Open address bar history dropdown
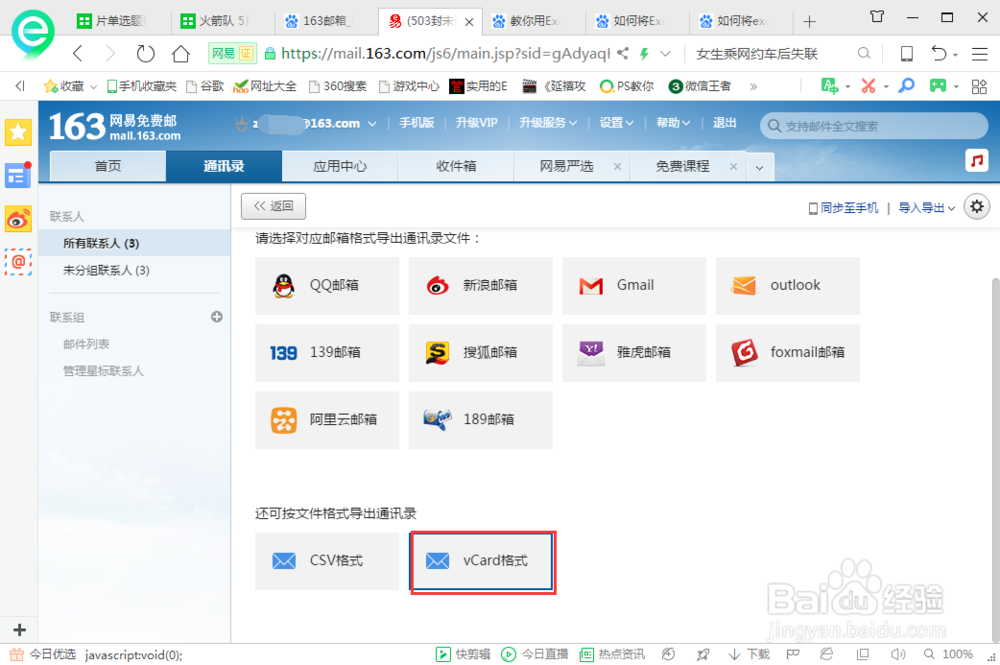The image size is (1000, 665). (665, 54)
